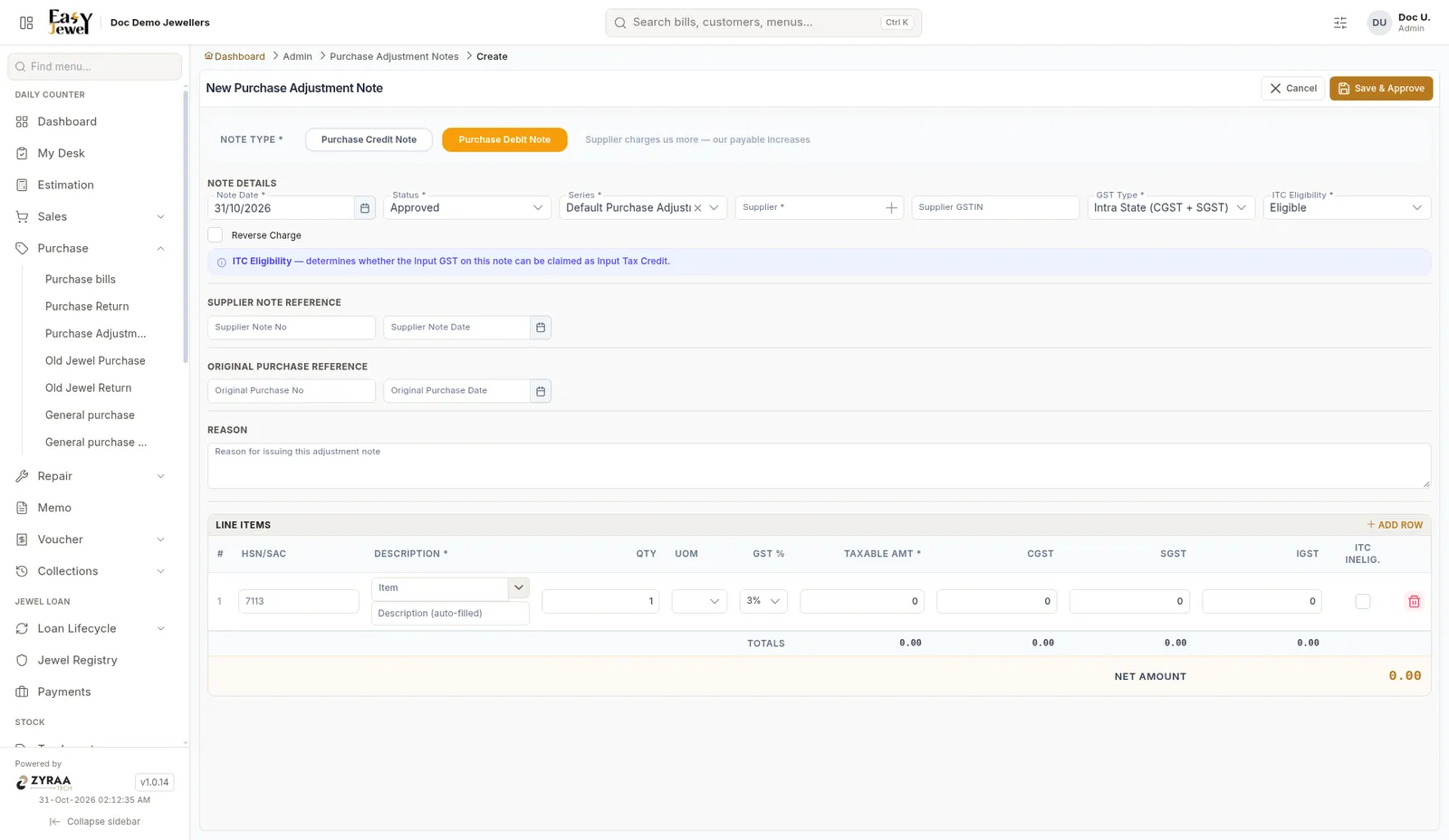The height and width of the screenshot is (840, 1449).
Task: Open the settings sliders icon in header
Action: (x=1340, y=23)
